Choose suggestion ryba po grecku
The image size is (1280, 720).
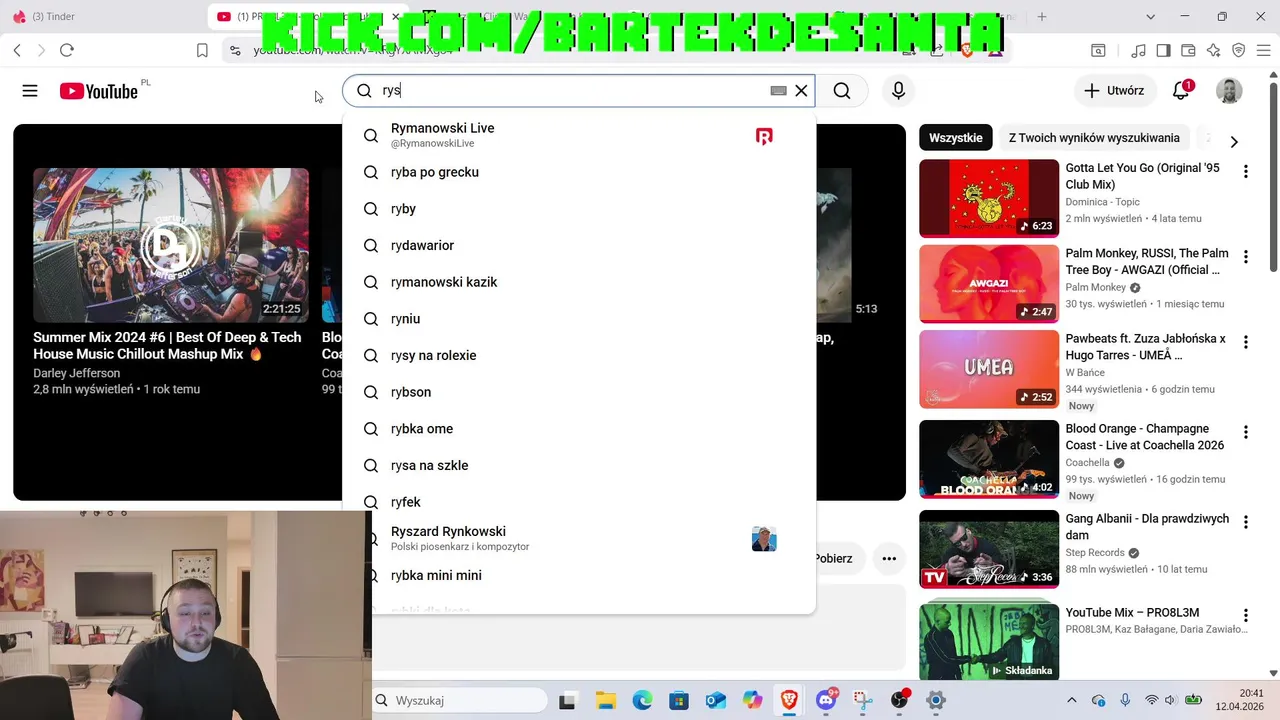pyautogui.click(x=579, y=172)
